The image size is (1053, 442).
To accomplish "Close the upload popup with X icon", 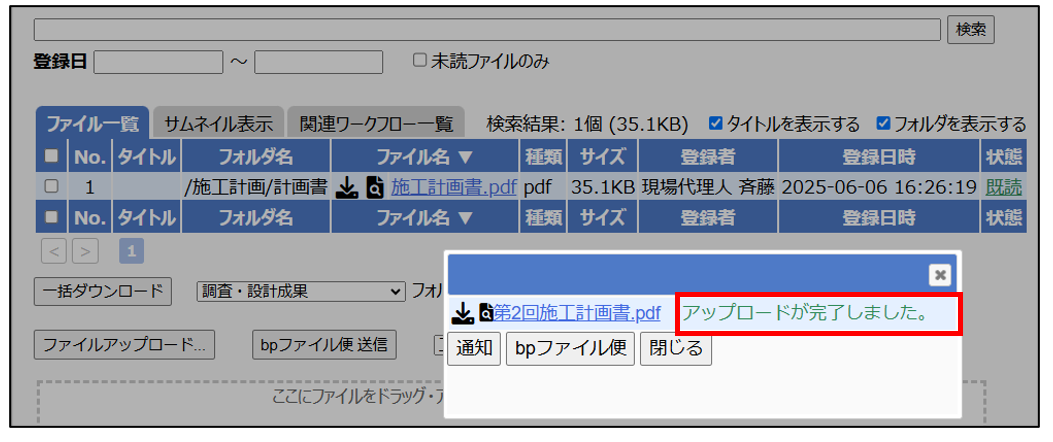I will [x=938, y=274].
